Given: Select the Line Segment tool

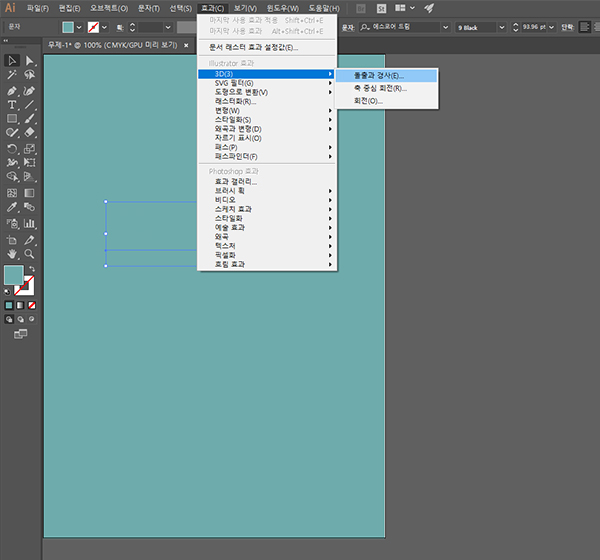Looking at the screenshot, I should point(29,104).
